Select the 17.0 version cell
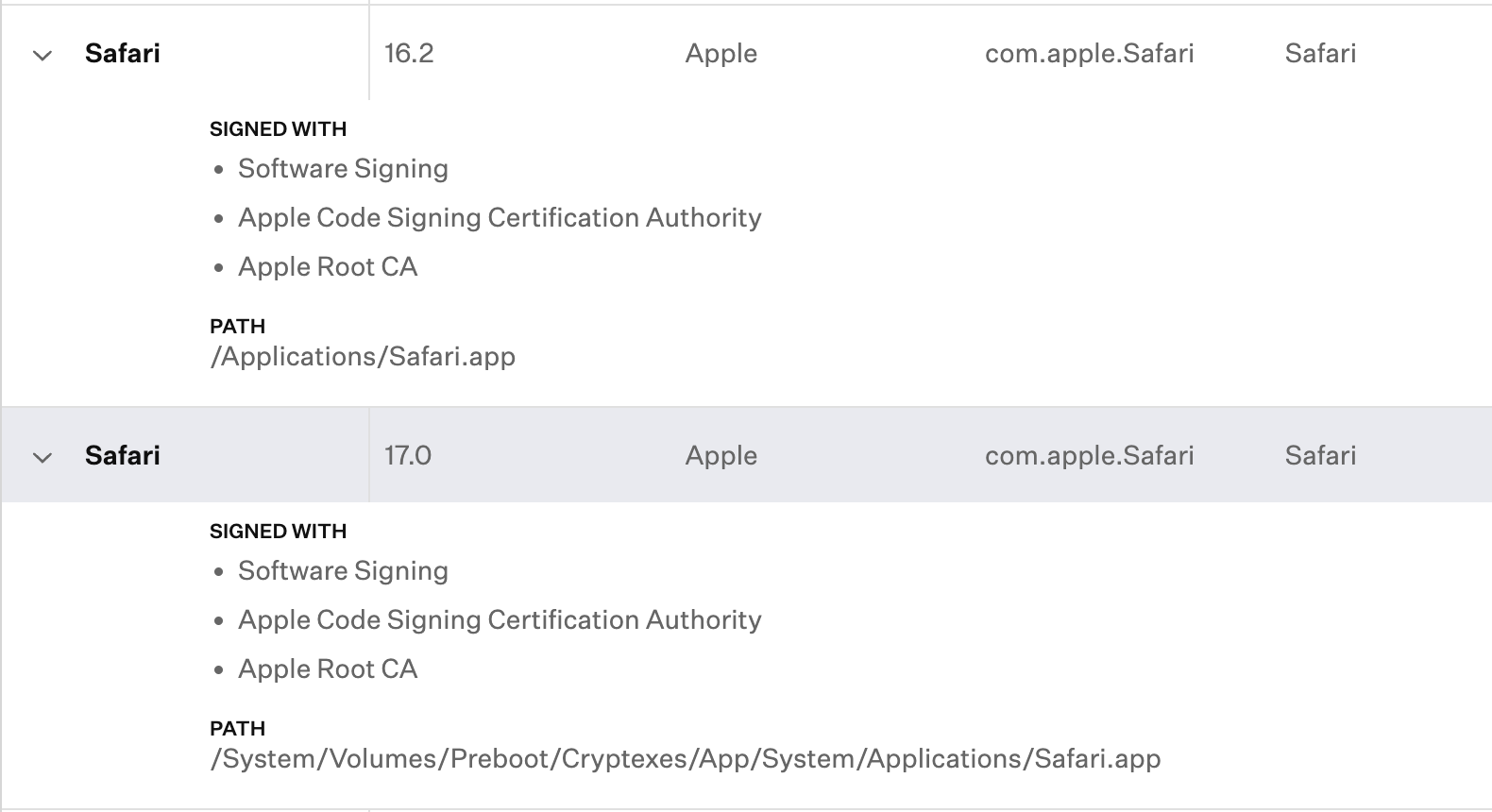Image resolution: width=1492 pixels, height=812 pixels. pyautogui.click(x=408, y=456)
